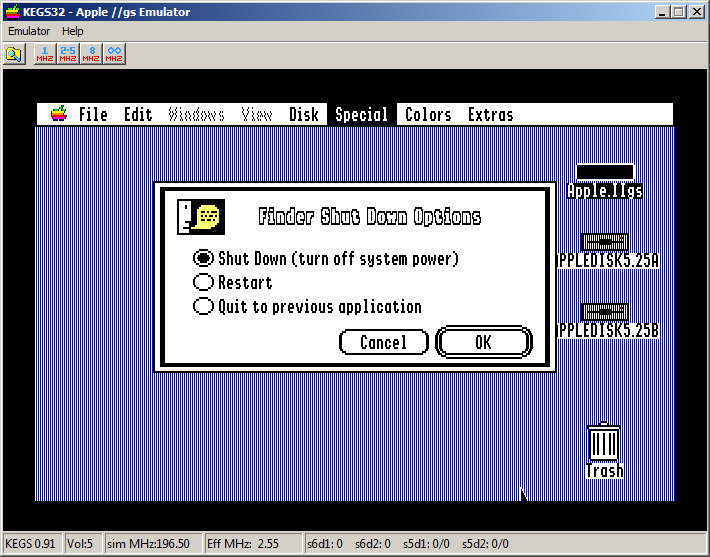Select the APPLEDISK5.25B drive icon
Viewport: 710px width, 557px height.
604,312
